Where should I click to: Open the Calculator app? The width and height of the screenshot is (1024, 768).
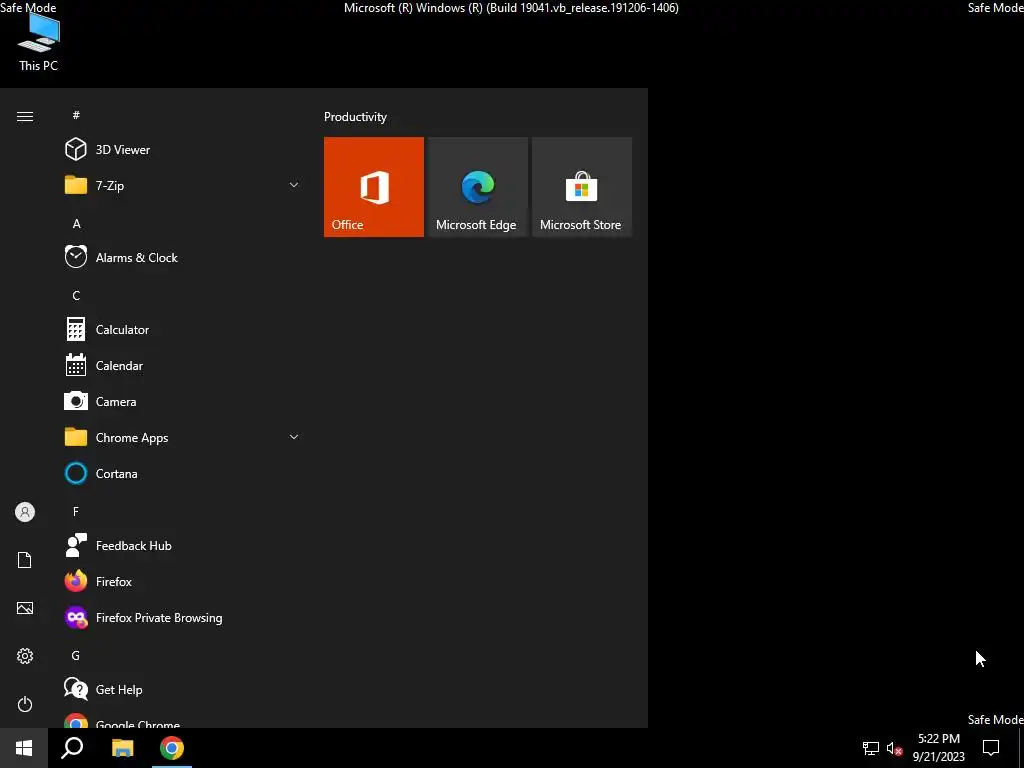(183, 329)
